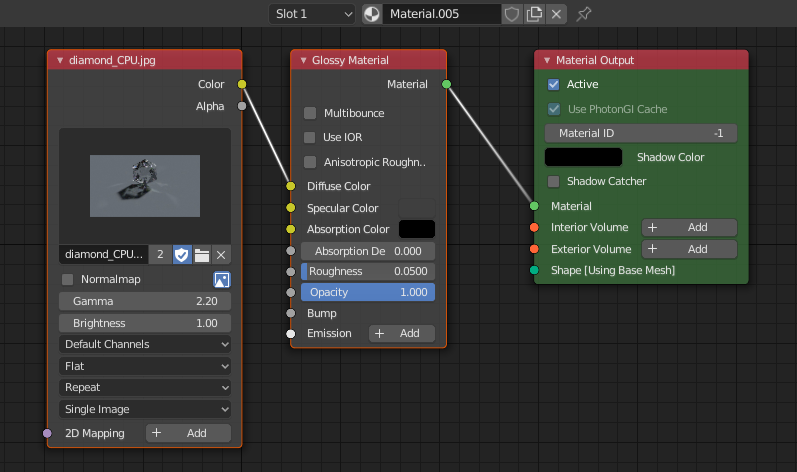797x472 pixels.
Task: Click the Roughness slider
Action: (x=367, y=271)
